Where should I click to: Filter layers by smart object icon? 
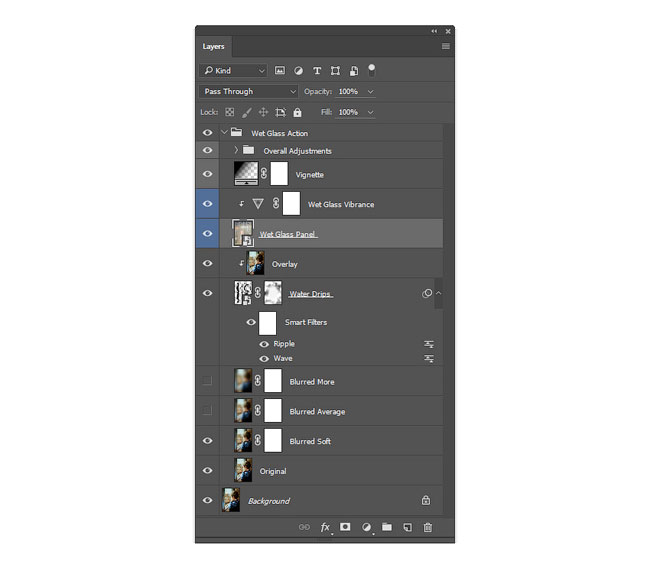point(354,71)
